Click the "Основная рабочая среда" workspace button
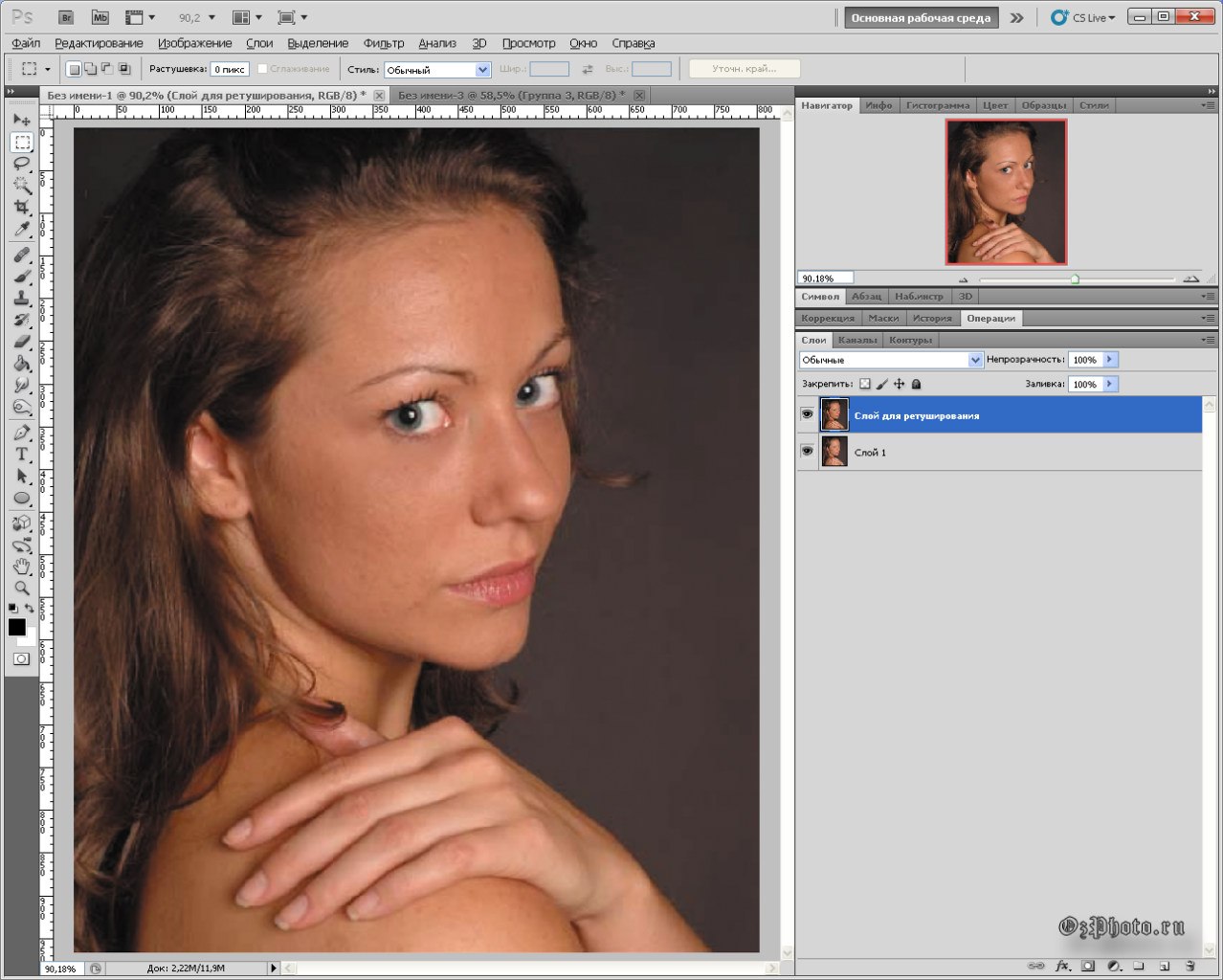 click(x=921, y=17)
